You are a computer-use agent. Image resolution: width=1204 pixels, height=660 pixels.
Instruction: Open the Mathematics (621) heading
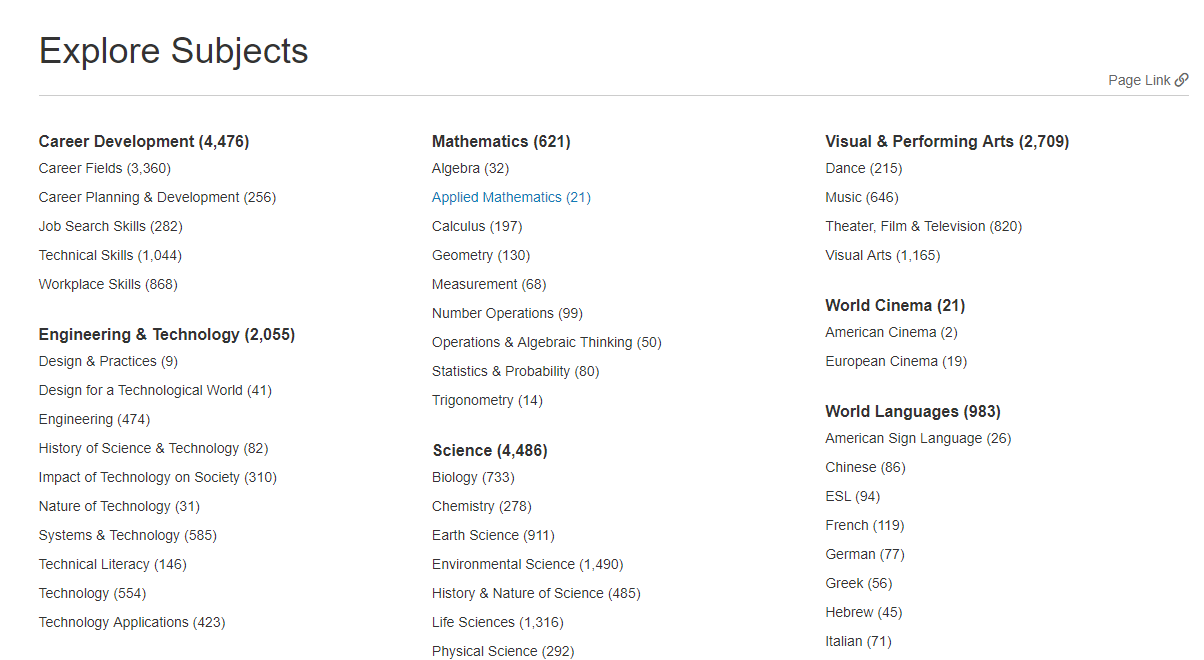[501, 141]
